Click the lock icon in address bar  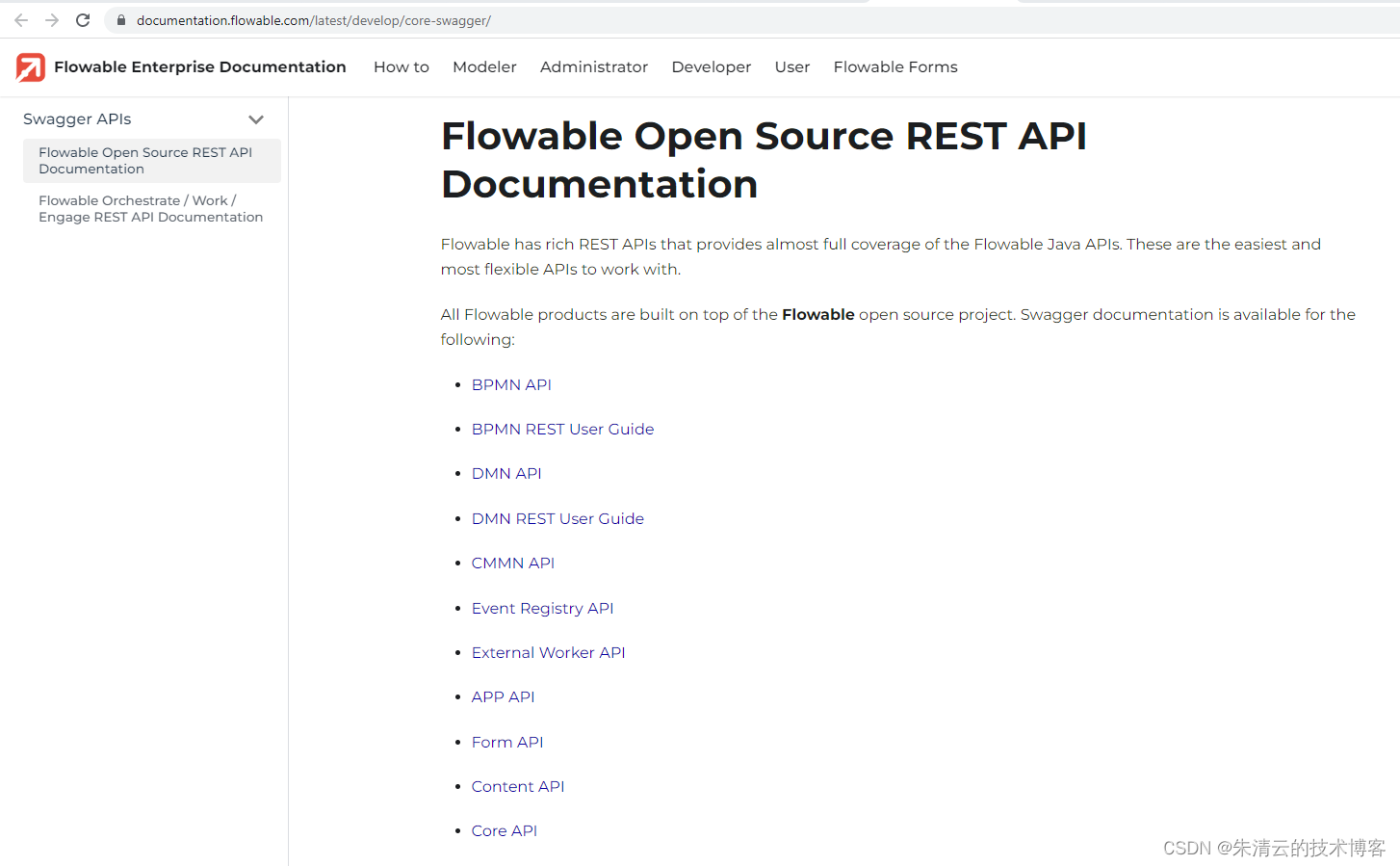121,20
